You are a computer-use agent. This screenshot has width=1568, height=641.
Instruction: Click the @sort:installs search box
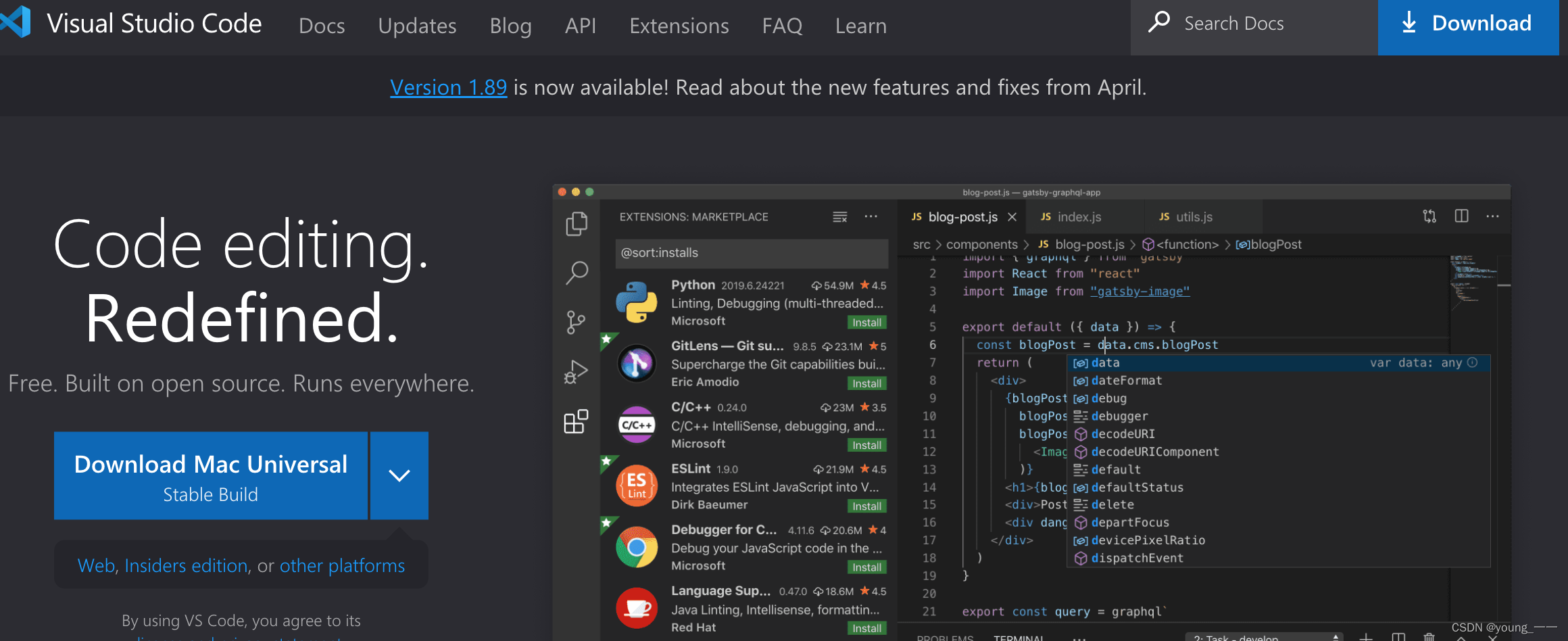(752, 253)
